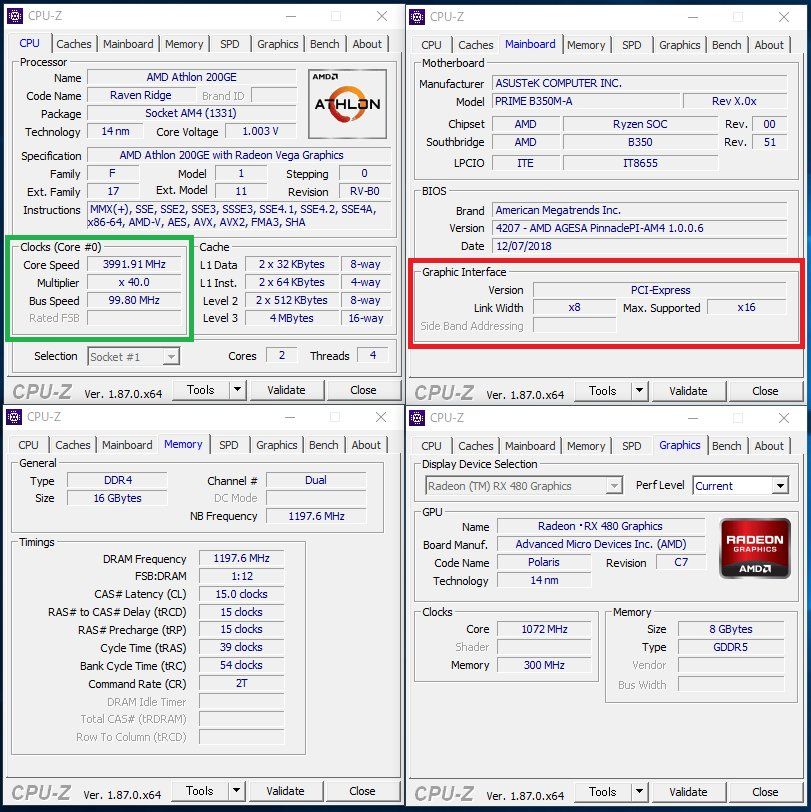Click the GPU Memory 300 MHz value
The width and height of the screenshot is (811, 812).
(x=544, y=664)
